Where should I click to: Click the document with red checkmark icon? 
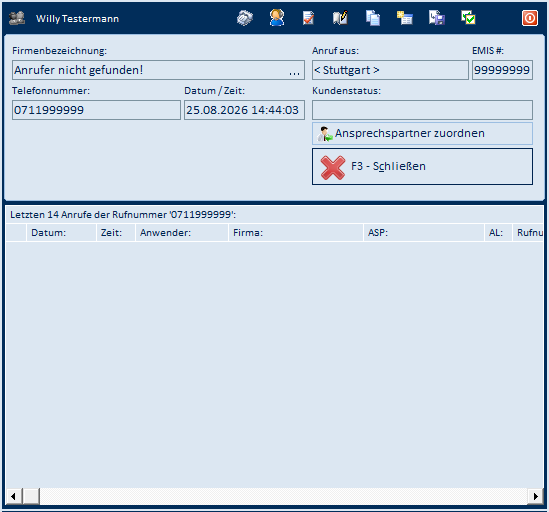point(308,18)
